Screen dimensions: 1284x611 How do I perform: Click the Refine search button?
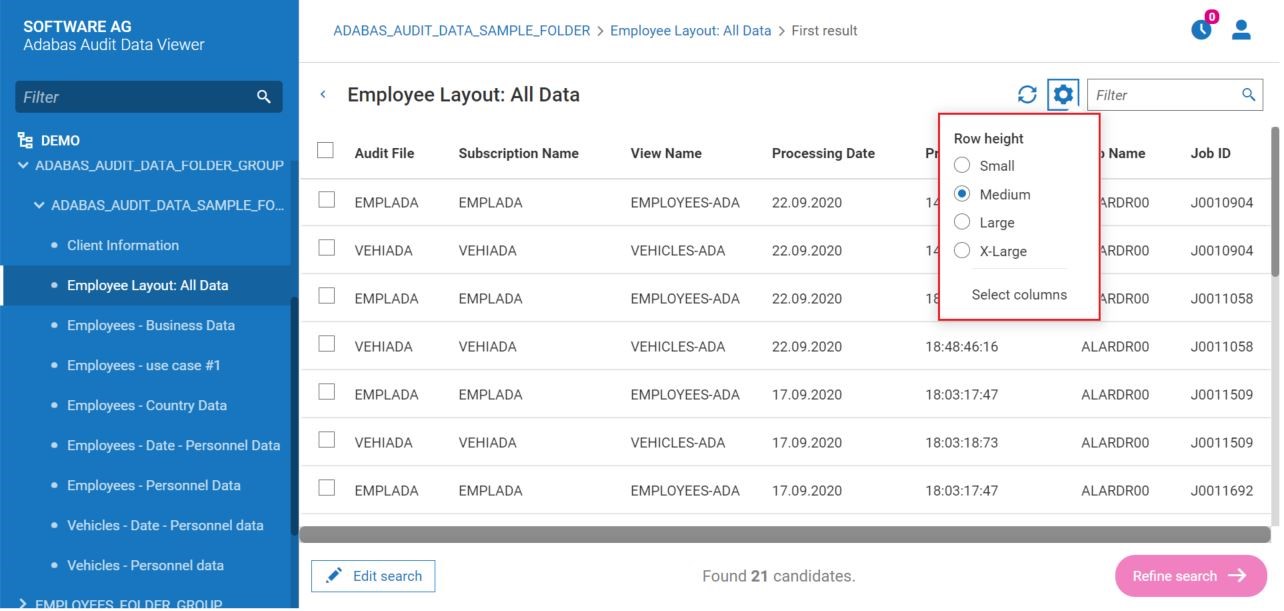(x=1191, y=576)
